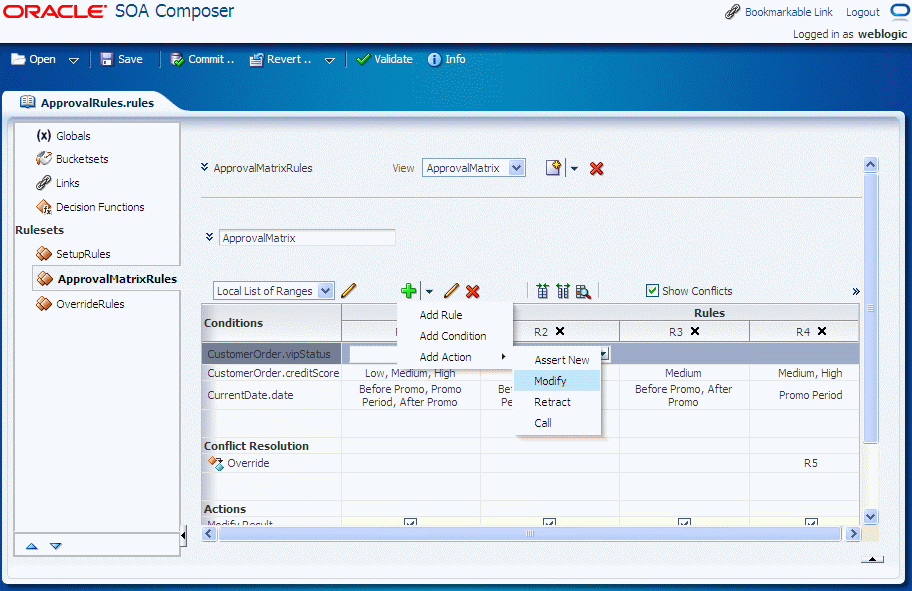The image size is (912, 591).
Task: Open the View ApprovalMatrix dropdown
Action: coord(516,168)
